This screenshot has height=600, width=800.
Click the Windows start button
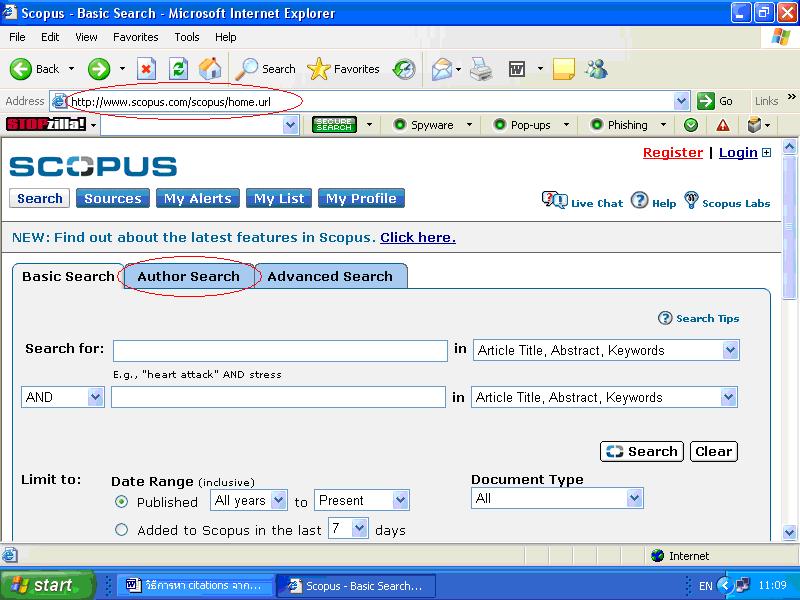pos(48,585)
